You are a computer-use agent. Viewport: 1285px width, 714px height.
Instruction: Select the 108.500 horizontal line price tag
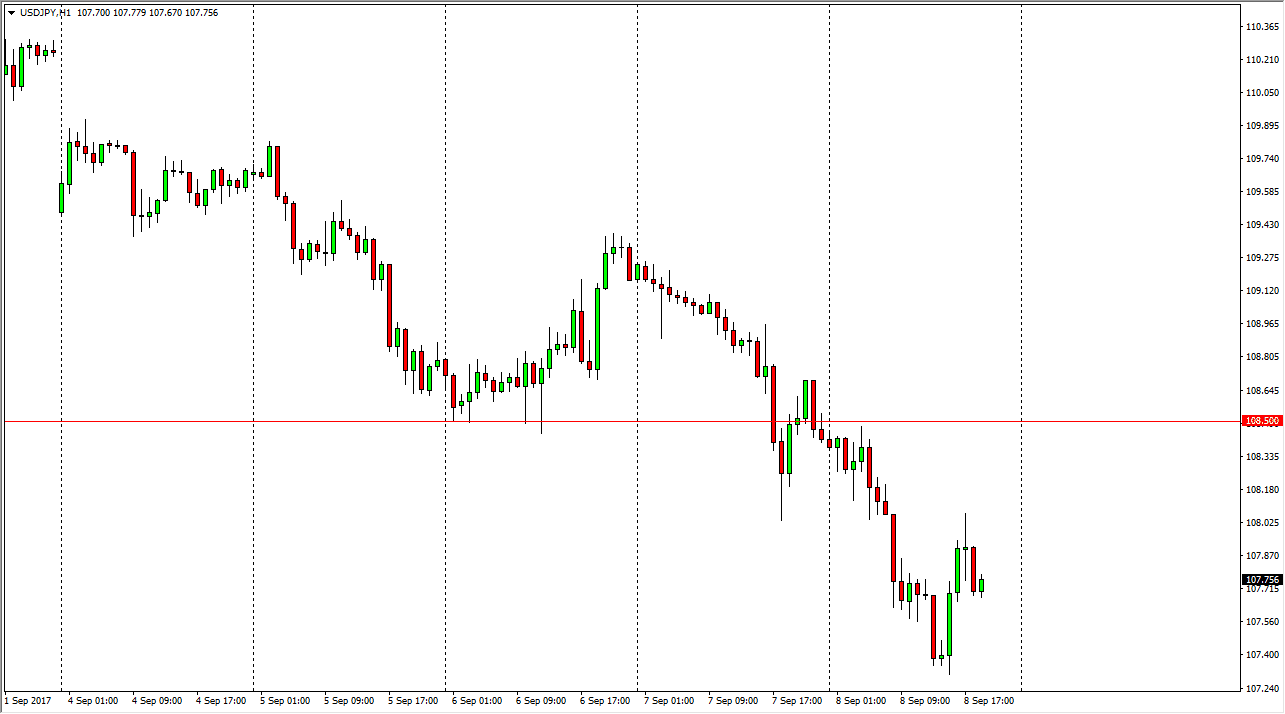click(x=1261, y=421)
